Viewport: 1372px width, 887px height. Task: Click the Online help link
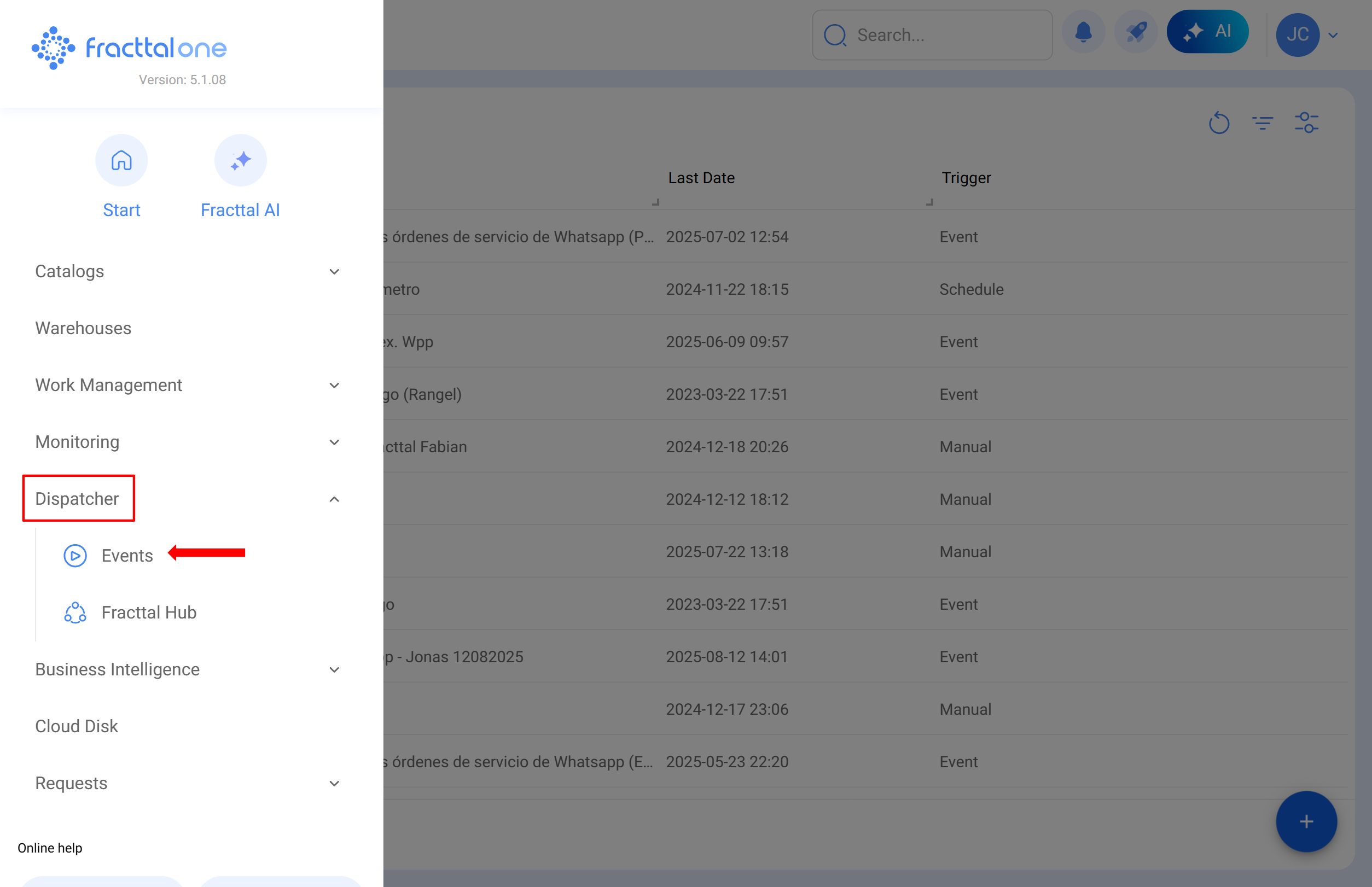50,848
